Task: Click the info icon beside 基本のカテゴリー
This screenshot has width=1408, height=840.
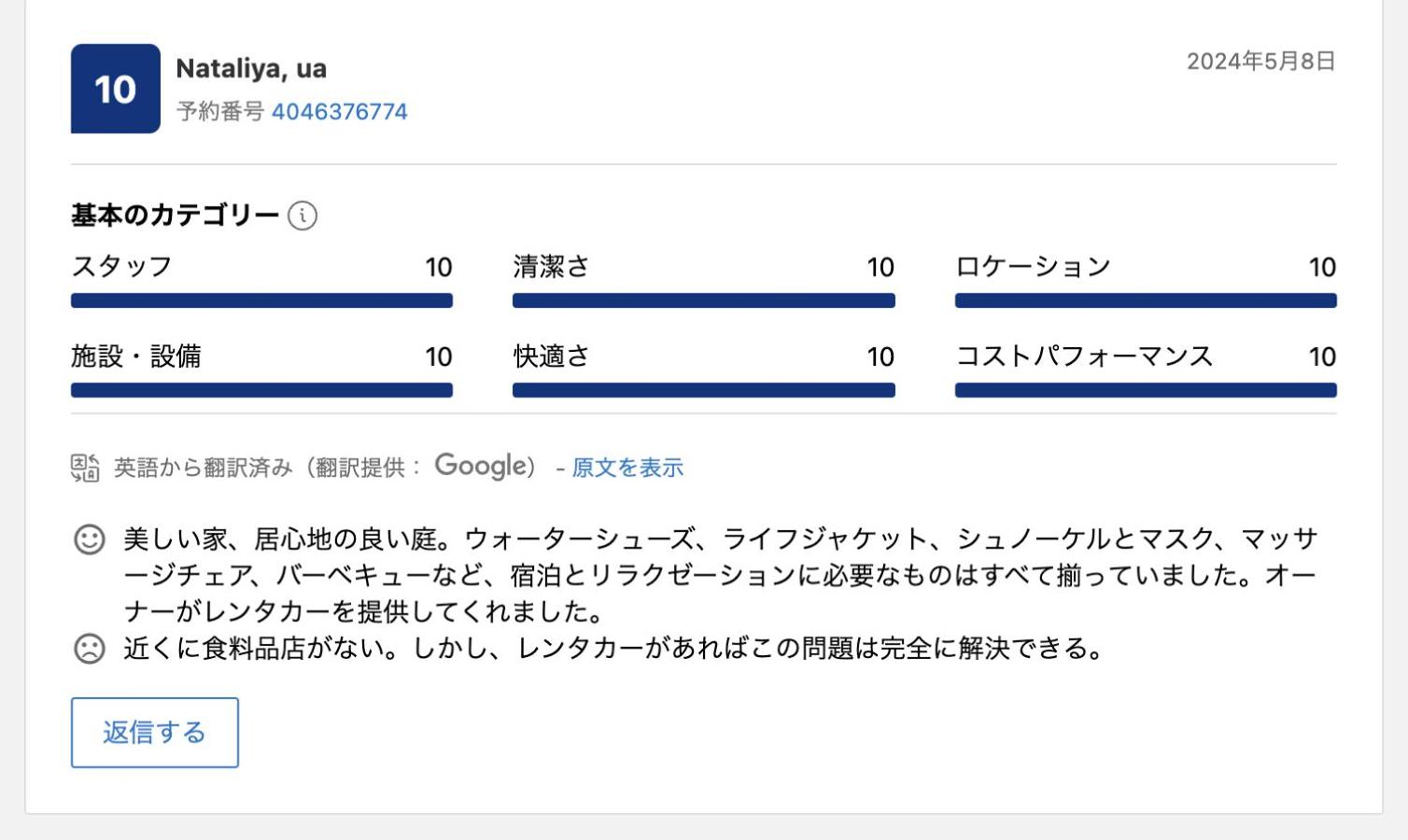Action: [302, 216]
